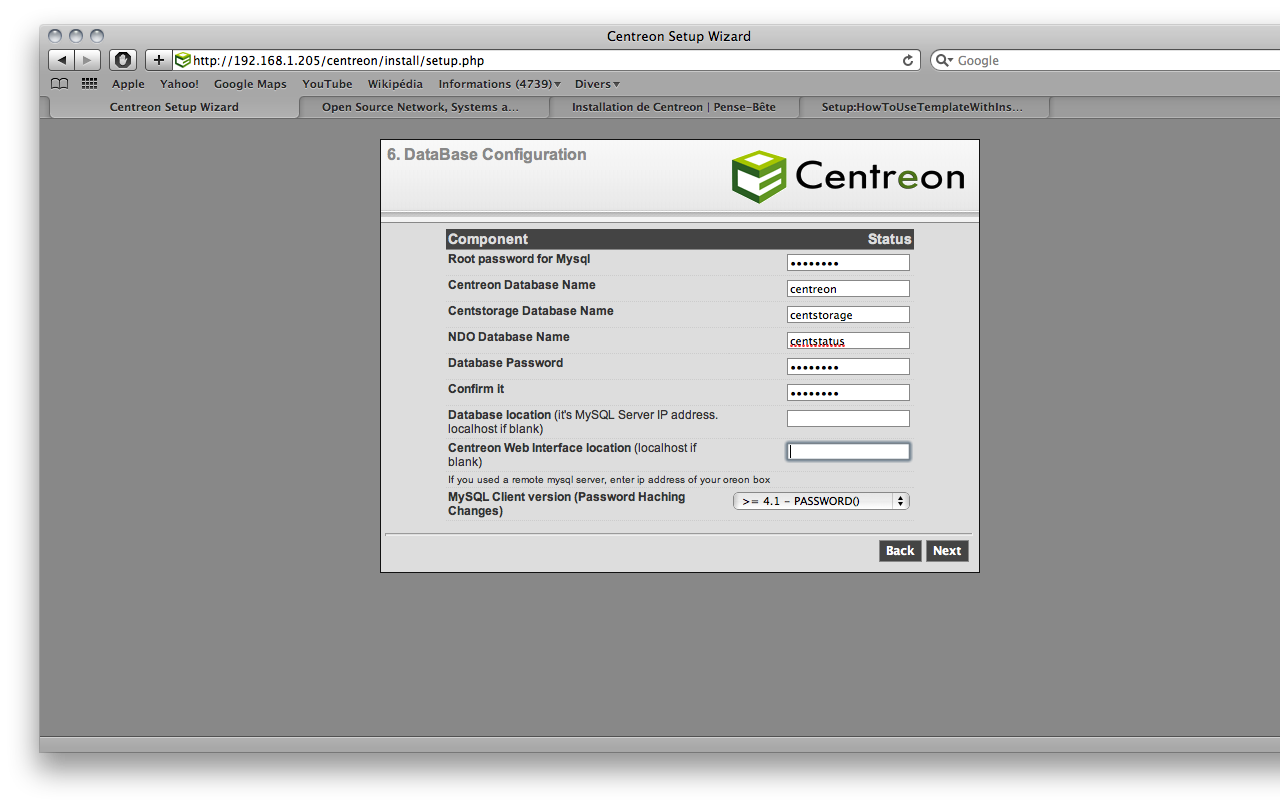Screen dimensions: 1280x800
Task: Focus the Confirm it password field
Action: (x=848, y=393)
